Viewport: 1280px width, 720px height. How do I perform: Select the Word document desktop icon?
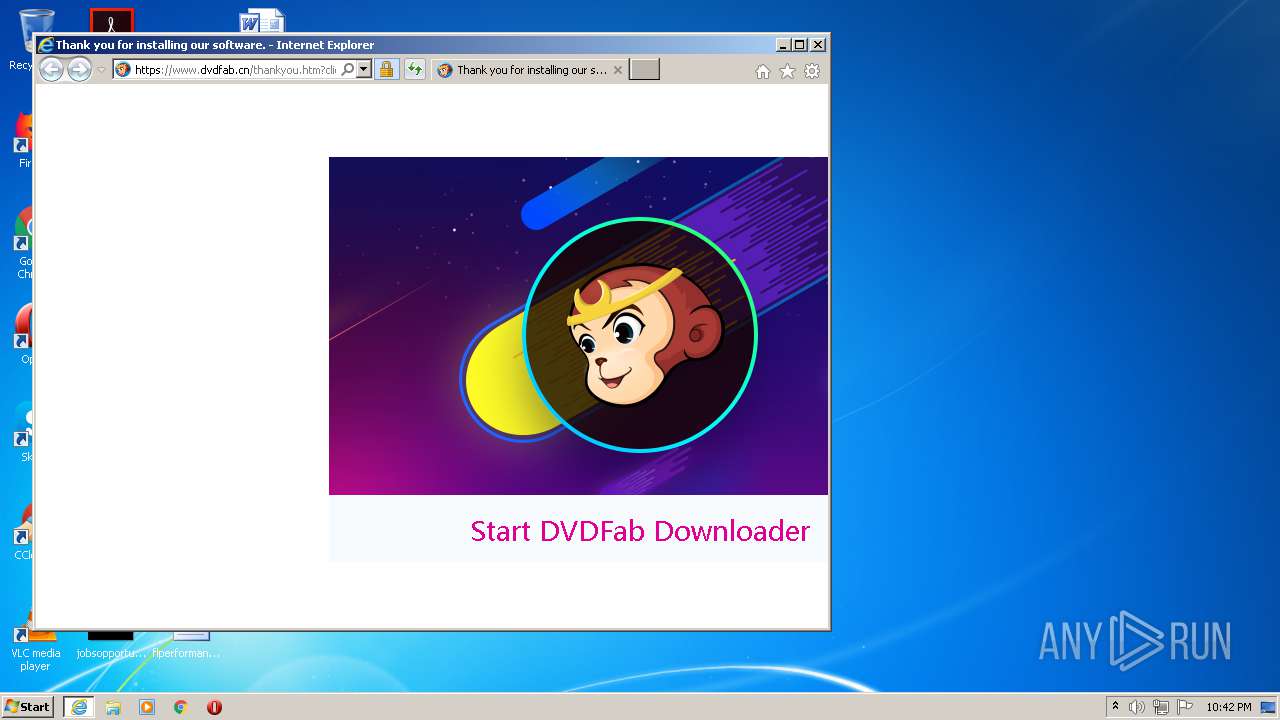[x=260, y=20]
